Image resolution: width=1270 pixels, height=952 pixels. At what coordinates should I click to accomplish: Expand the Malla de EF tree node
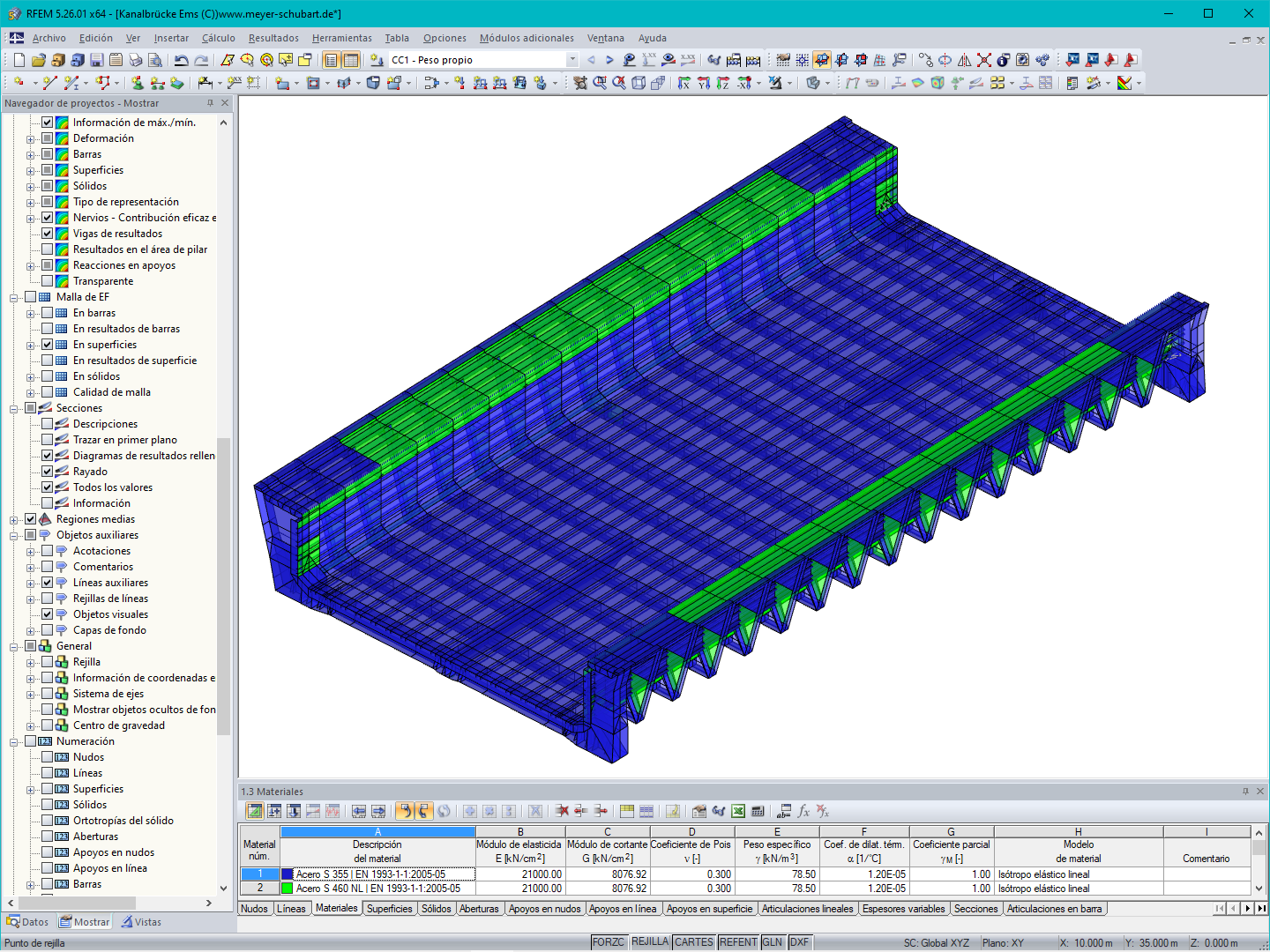click(x=14, y=297)
